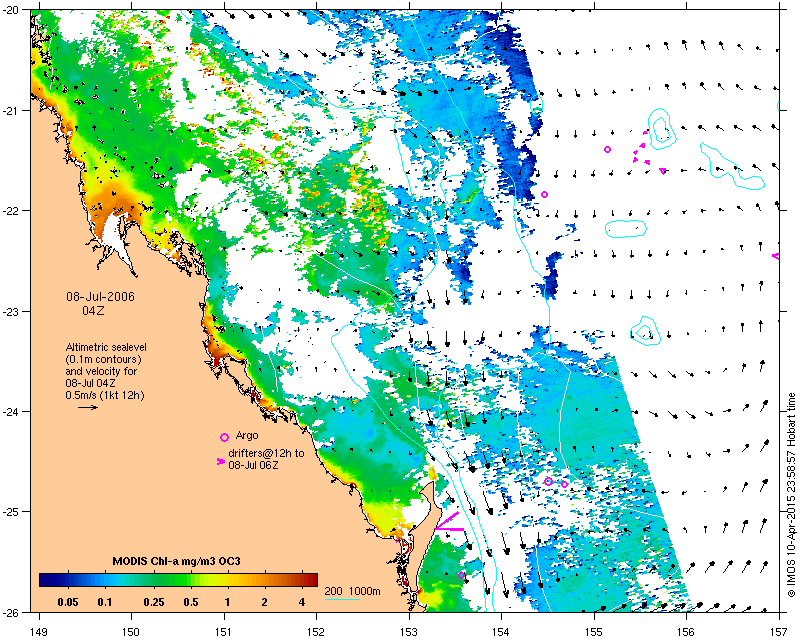Click the Argo legend circle marker
800x640 pixels.
[224, 437]
